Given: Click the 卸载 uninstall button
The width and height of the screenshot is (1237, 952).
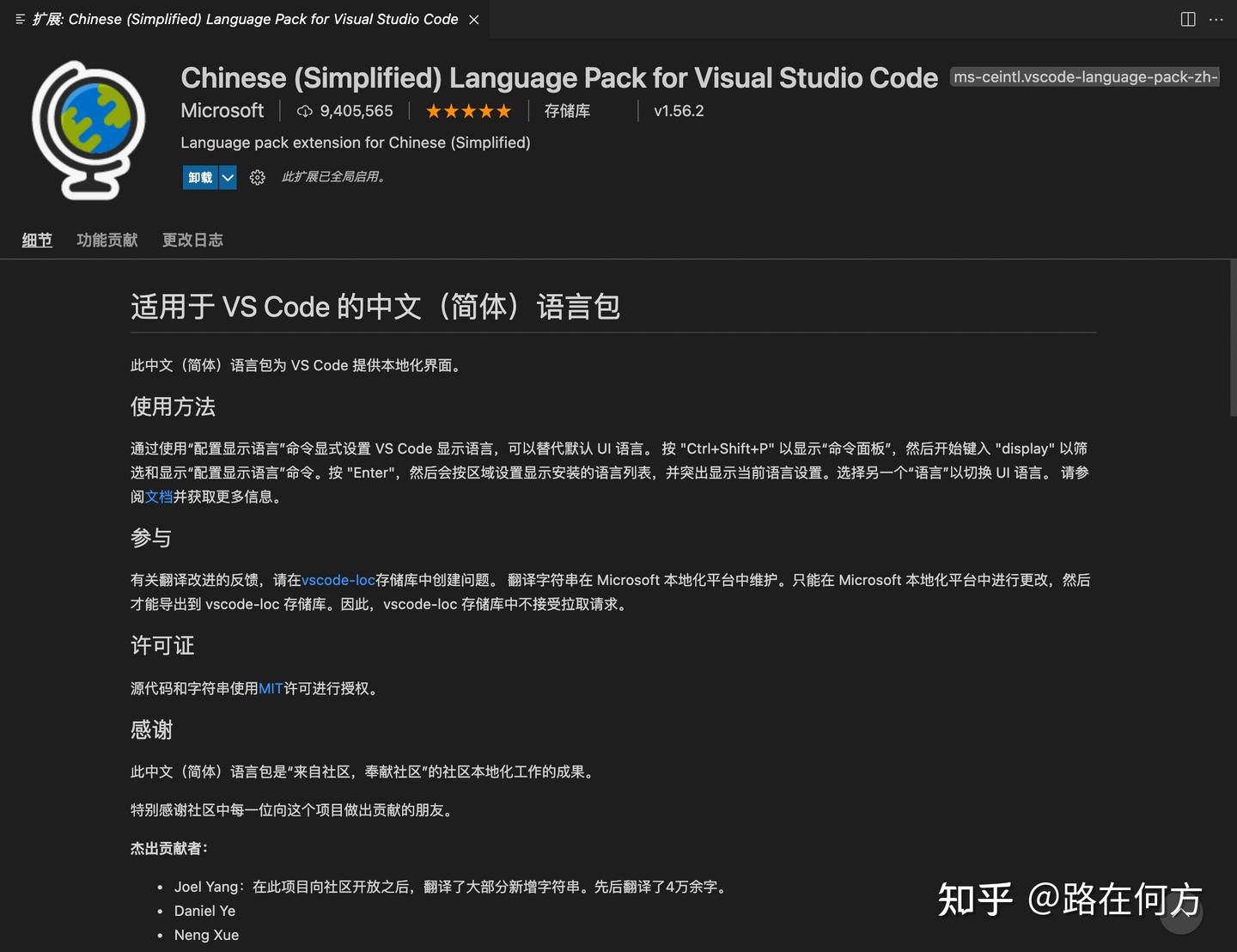Looking at the screenshot, I should pos(200,177).
